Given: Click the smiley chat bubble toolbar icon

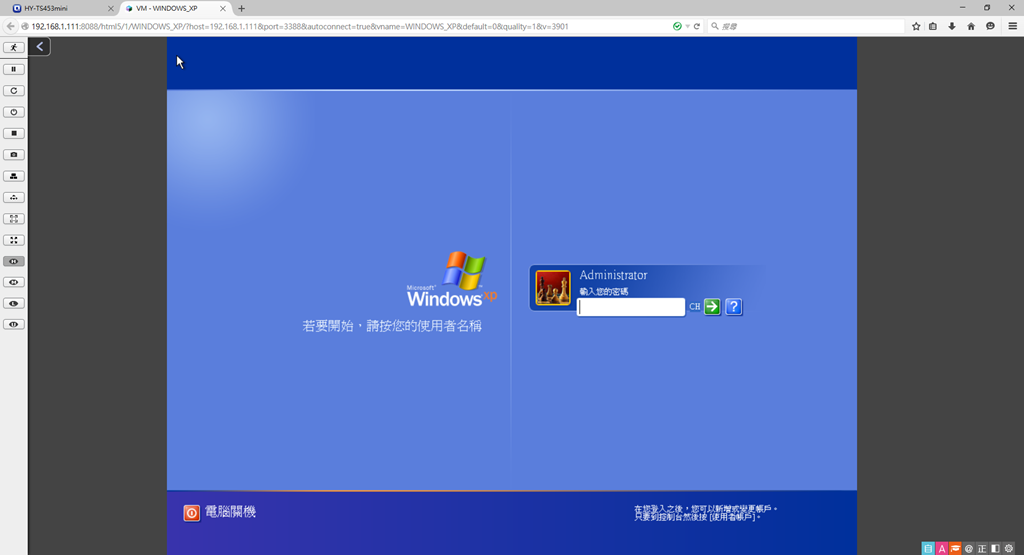Looking at the screenshot, I should [990, 26].
